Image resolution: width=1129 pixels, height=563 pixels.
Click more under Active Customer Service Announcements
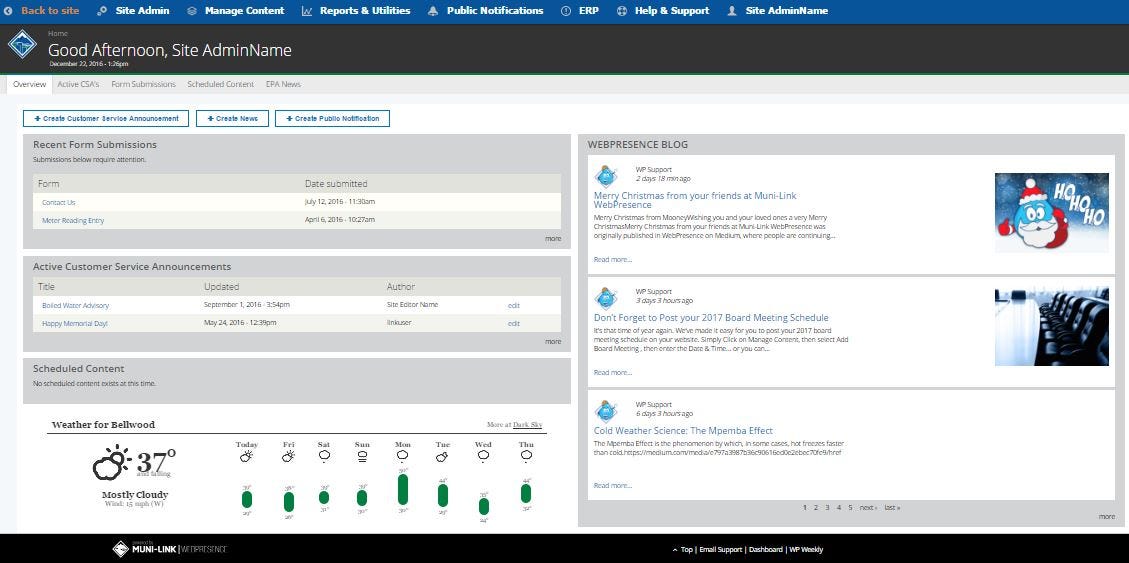coord(553,341)
